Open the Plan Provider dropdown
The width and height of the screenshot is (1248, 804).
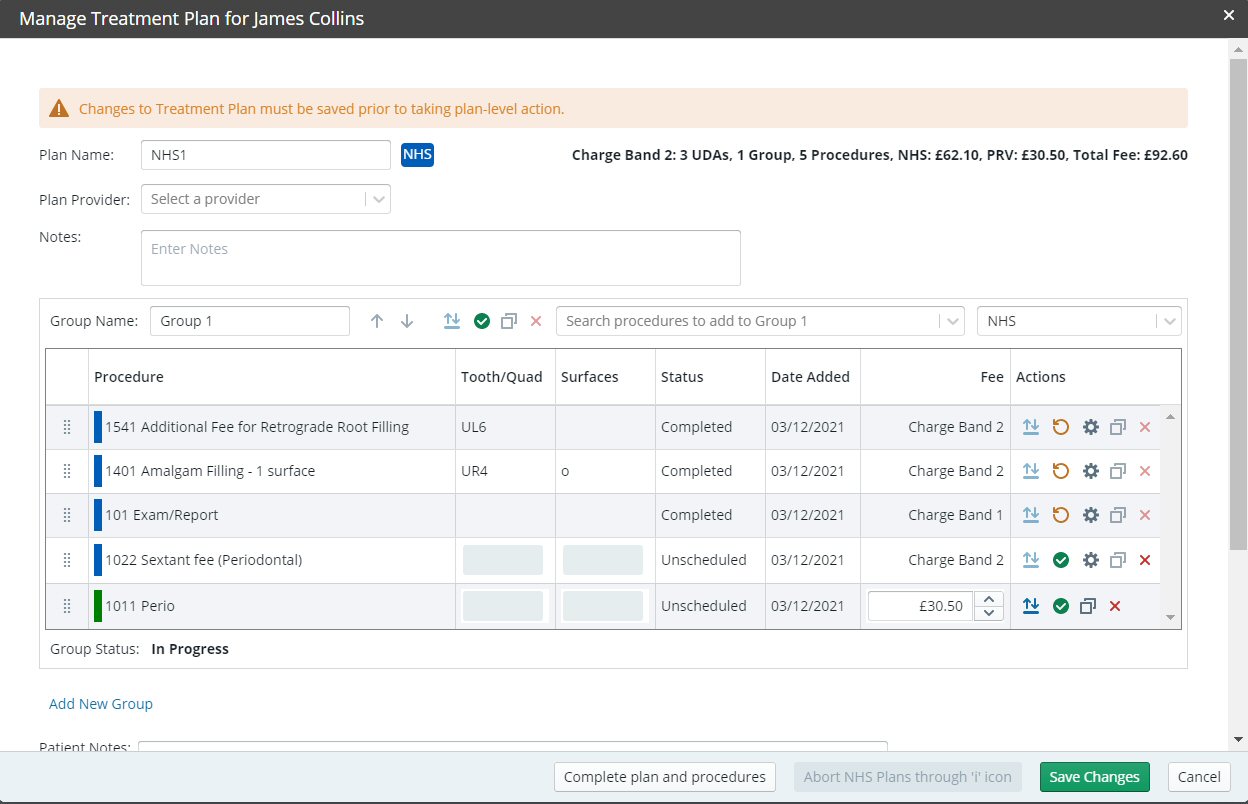coord(265,199)
